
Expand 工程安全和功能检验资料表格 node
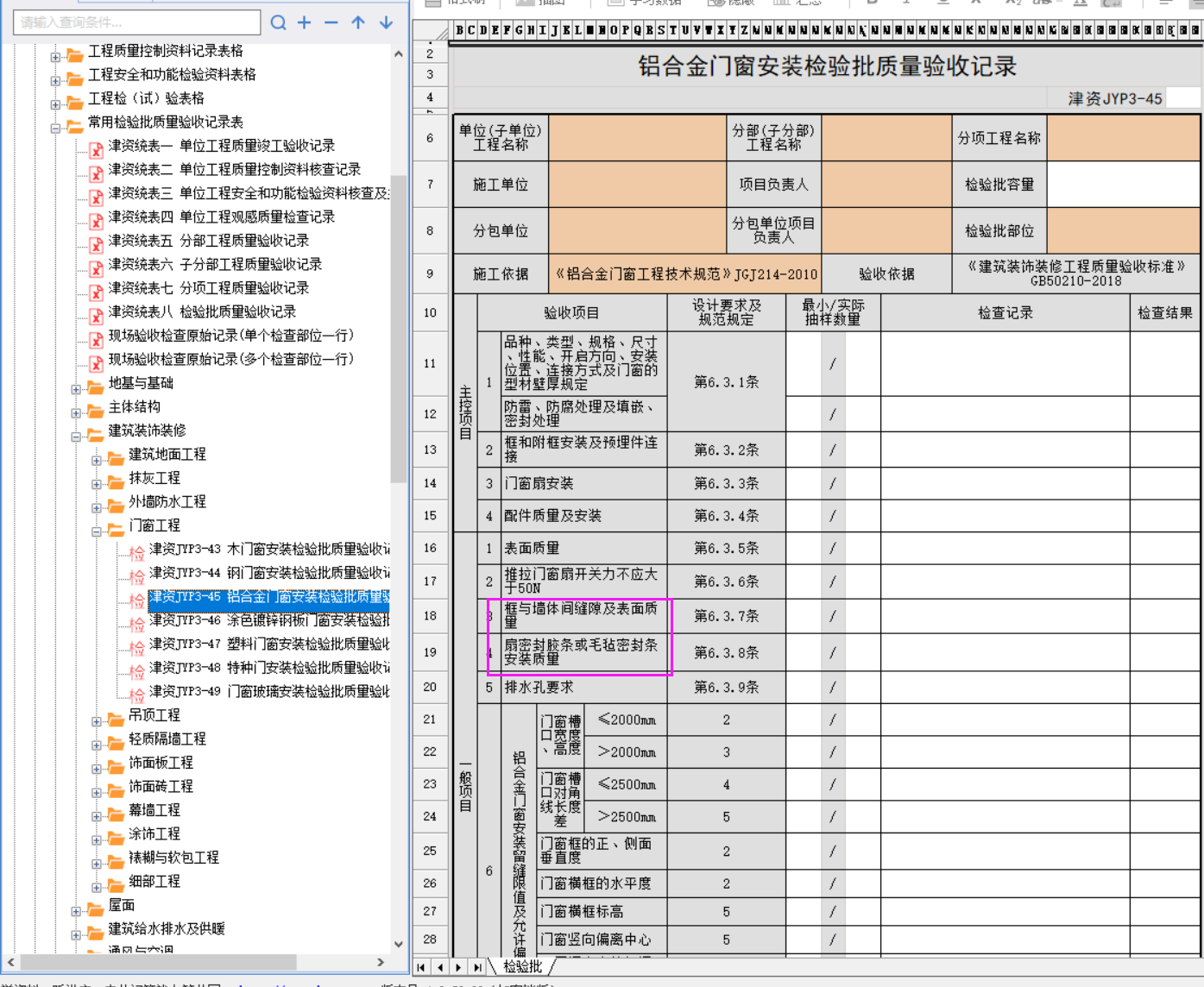[55, 81]
